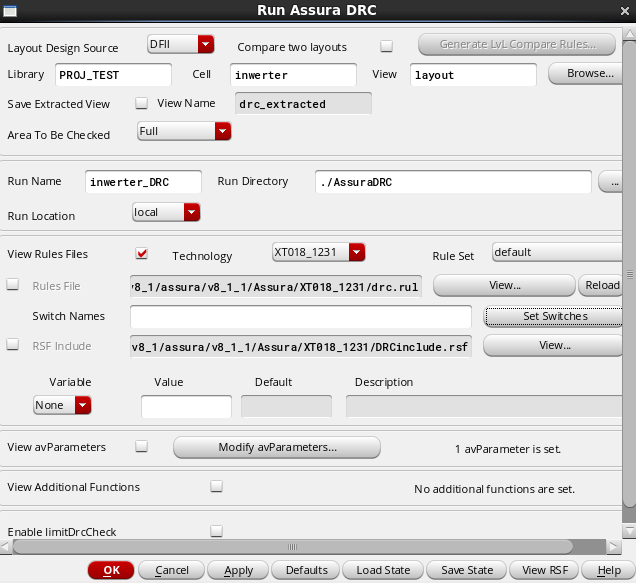This screenshot has height=583, width=636.
Task: Click the vertical scrollbar up arrow
Action: coord(630,34)
